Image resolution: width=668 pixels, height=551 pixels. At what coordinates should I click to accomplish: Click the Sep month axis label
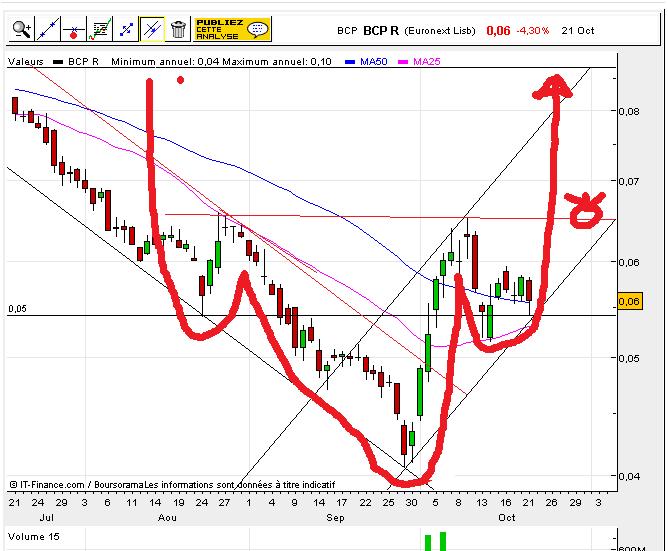335,518
